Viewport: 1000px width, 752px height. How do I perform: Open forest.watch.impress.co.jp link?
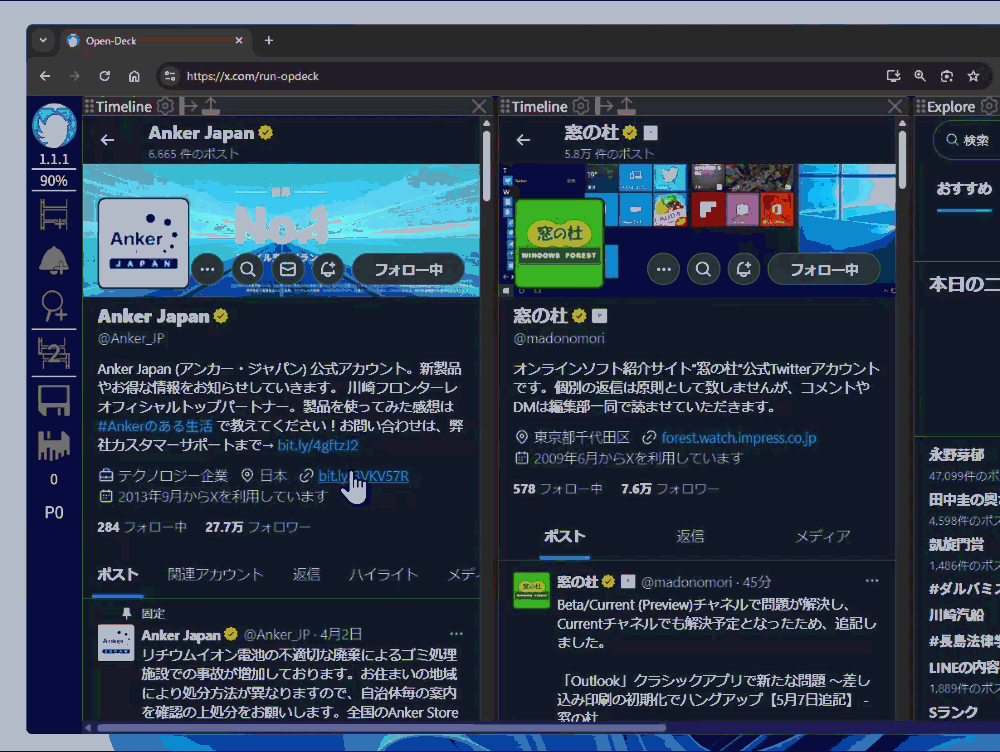[739, 438]
